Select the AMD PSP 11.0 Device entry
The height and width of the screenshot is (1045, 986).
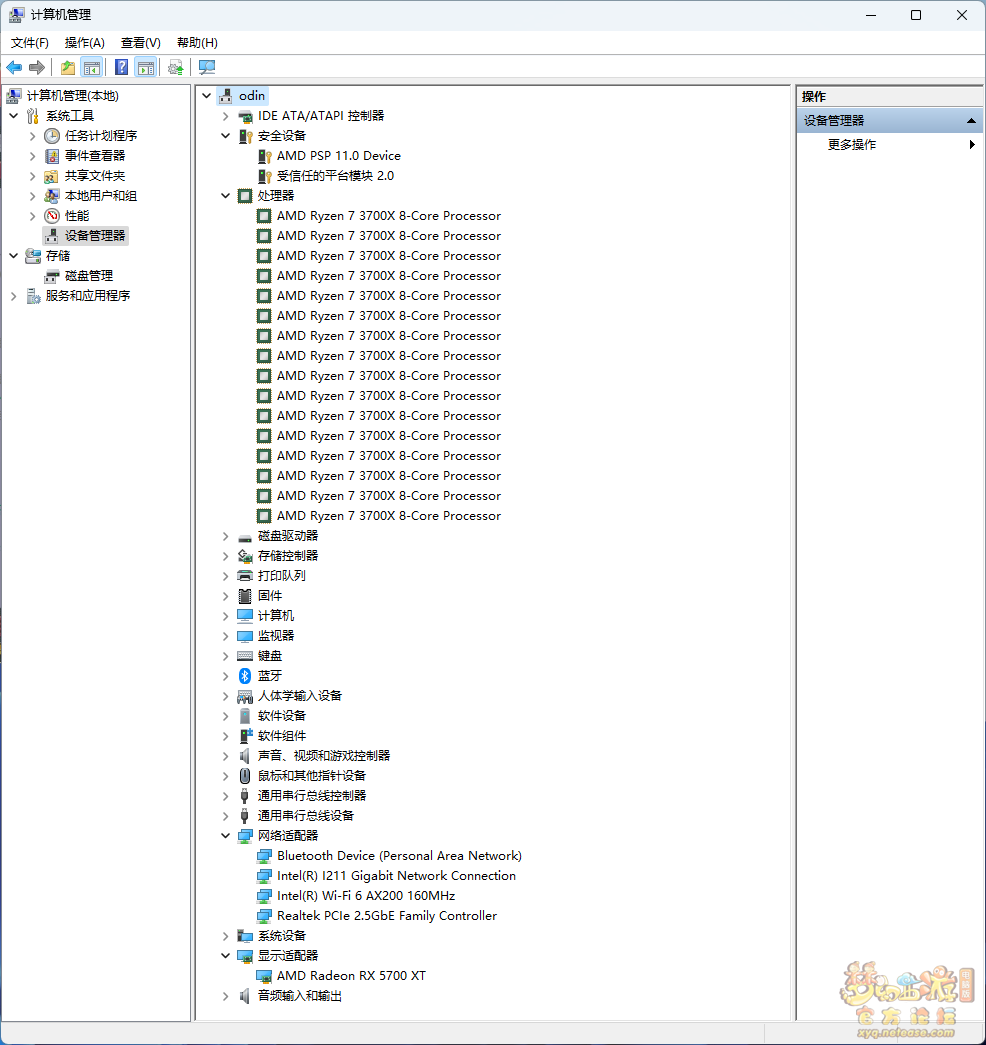pos(339,156)
